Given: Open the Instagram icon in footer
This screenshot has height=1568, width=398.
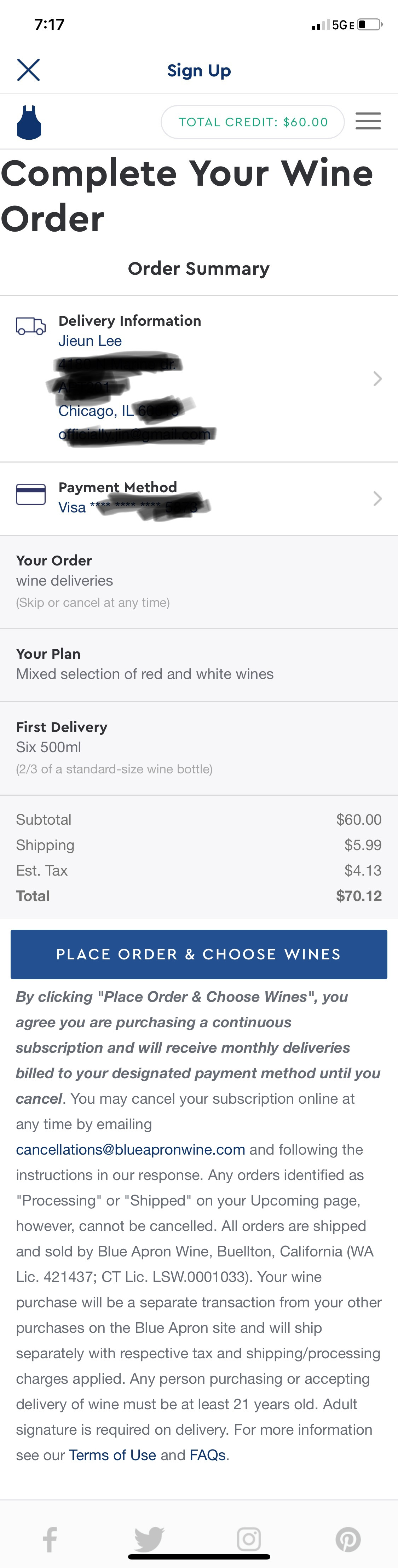Looking at the screenshot, I should [x=248, y=1539].
